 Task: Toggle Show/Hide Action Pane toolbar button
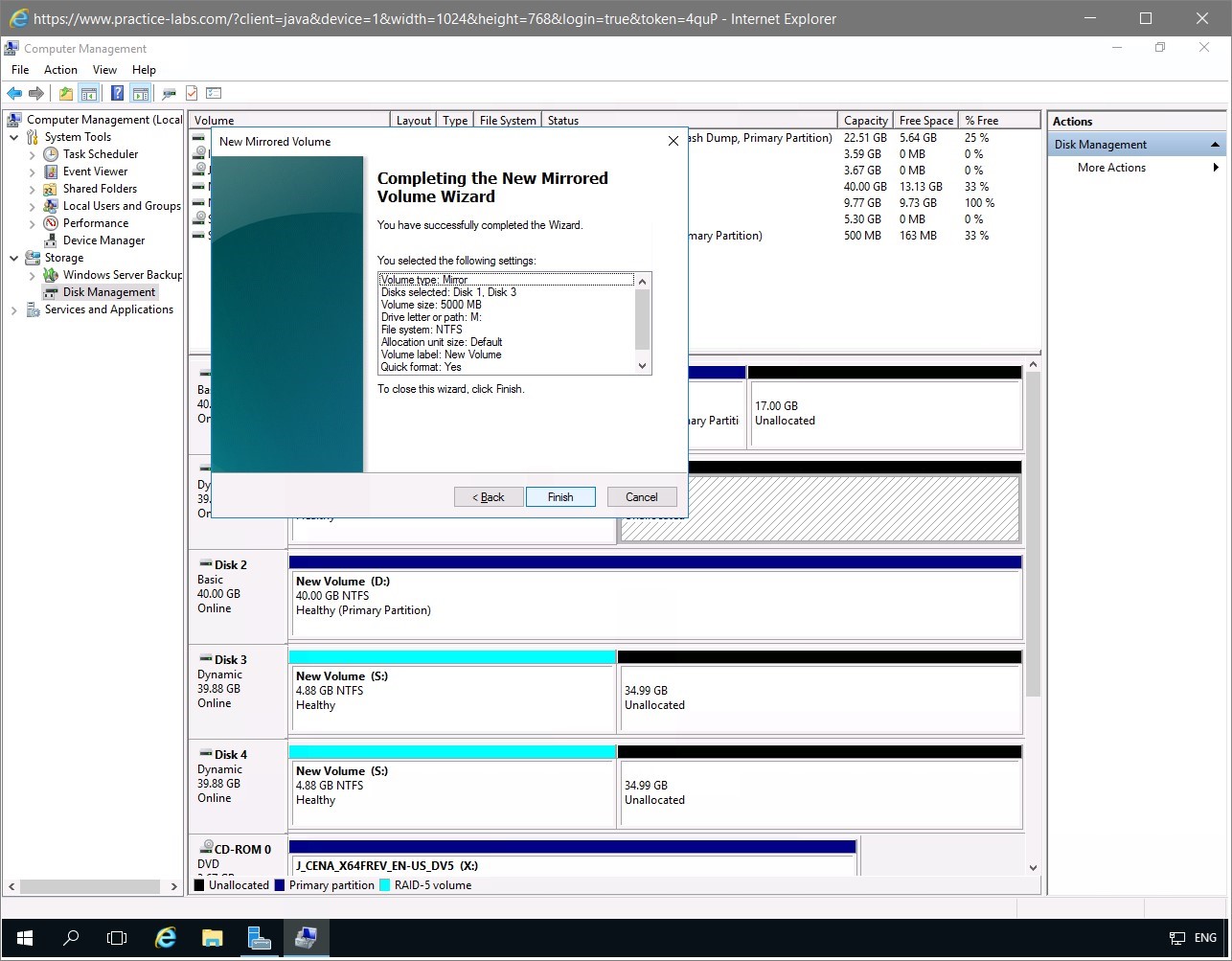(141, 94)
